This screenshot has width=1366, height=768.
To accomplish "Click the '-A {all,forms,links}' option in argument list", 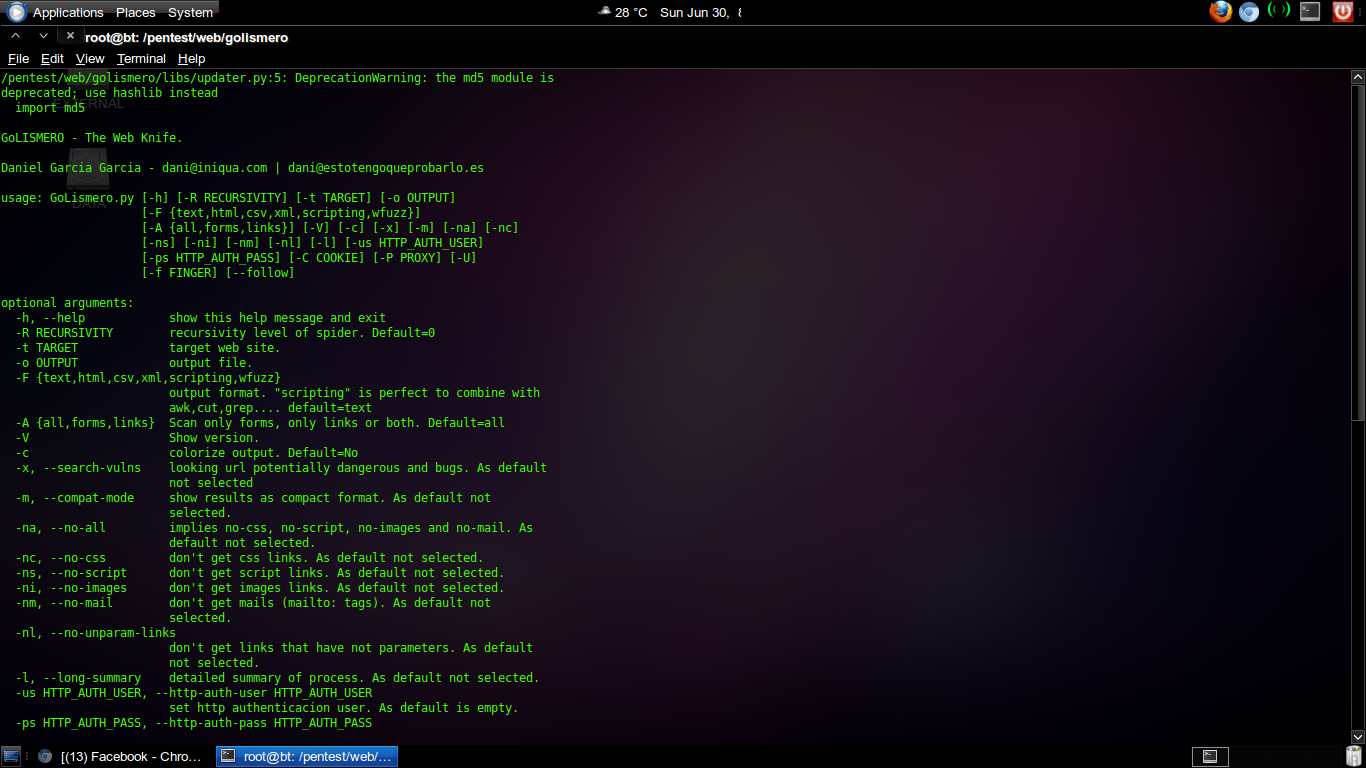I will tap(85, 423).
